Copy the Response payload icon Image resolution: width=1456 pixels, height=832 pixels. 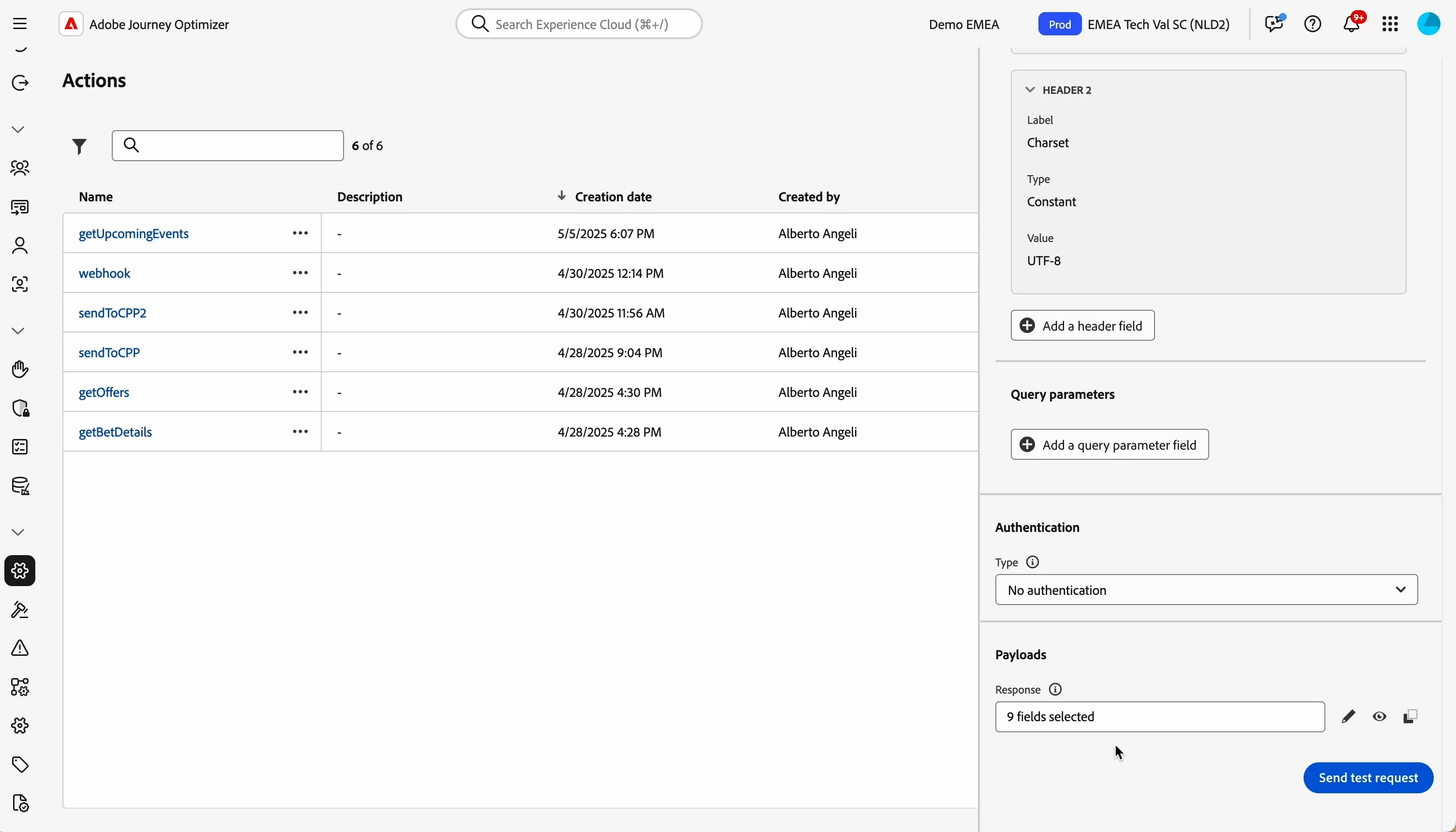pos(1411,717)
